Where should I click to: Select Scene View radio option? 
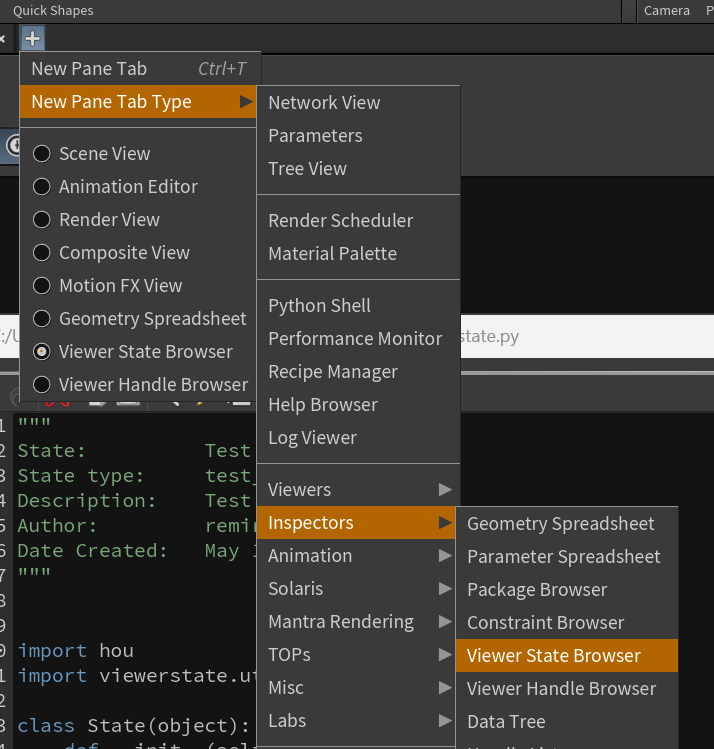(139, 154)
